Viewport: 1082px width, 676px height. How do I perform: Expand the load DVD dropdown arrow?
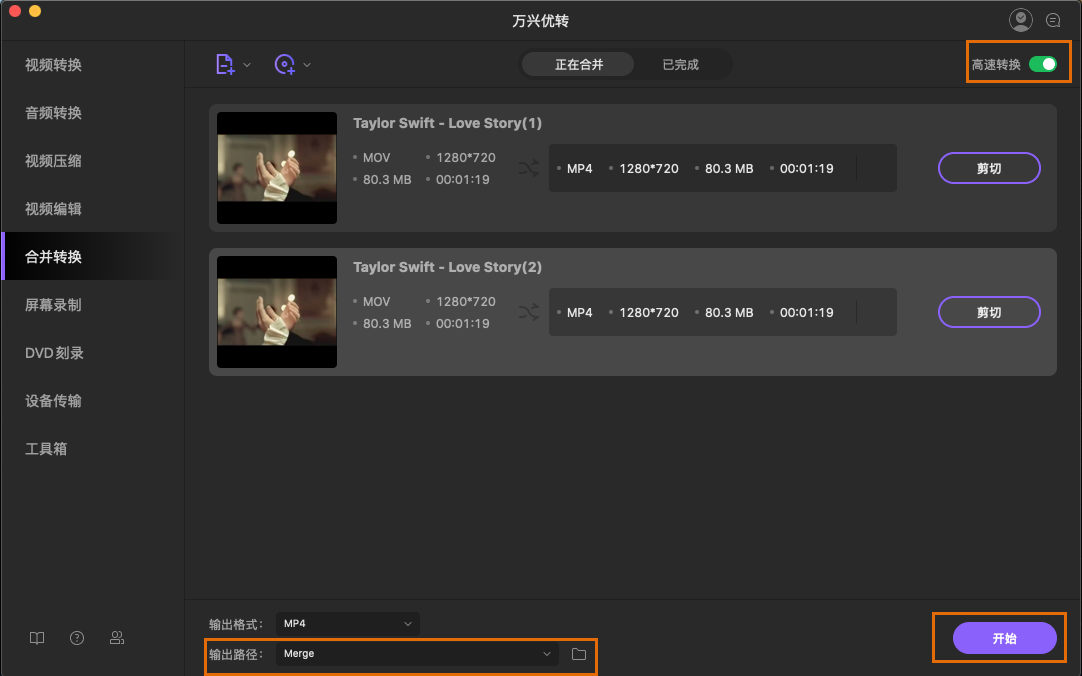[x=307, y=65]
